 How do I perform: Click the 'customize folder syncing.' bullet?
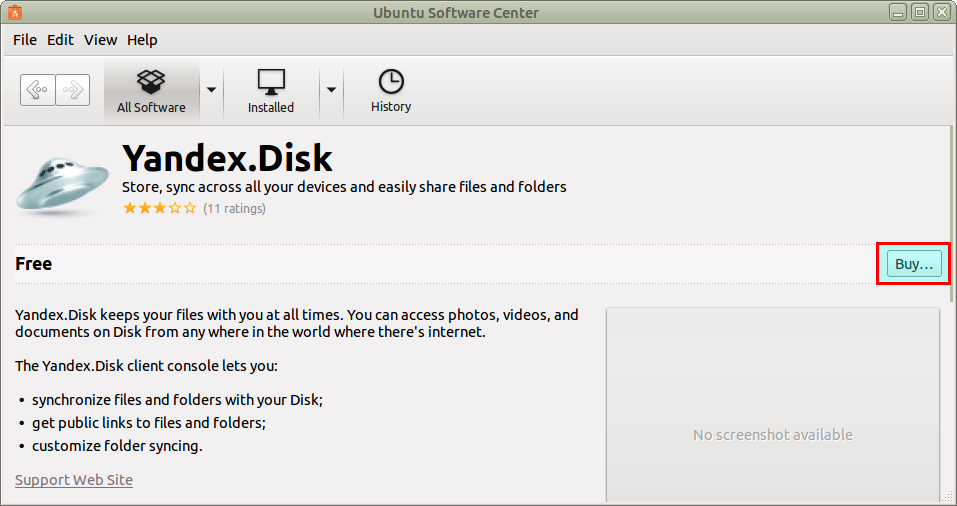pyautogui.click(x=117, y=446)
